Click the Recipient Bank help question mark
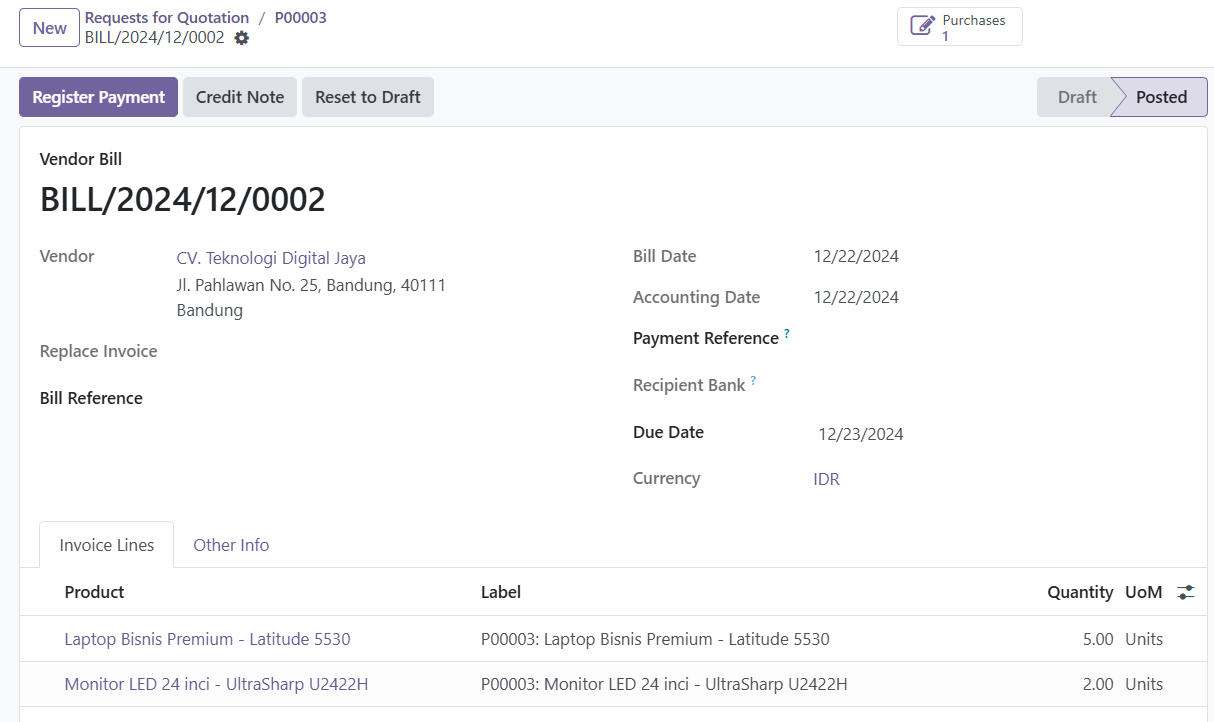Screen dimensions: 1214x722 [753, 381]
